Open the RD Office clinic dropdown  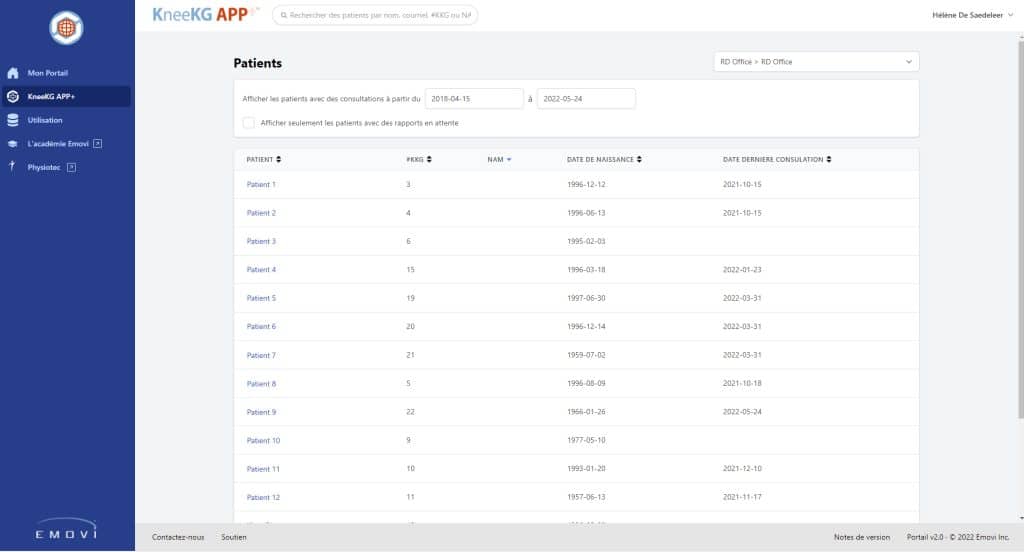[x=816, y=62]
